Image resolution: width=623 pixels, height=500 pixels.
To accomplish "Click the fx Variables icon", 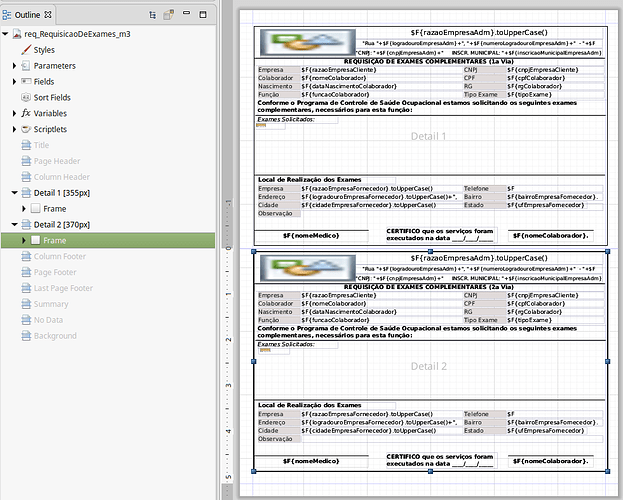I will point(26,113).
